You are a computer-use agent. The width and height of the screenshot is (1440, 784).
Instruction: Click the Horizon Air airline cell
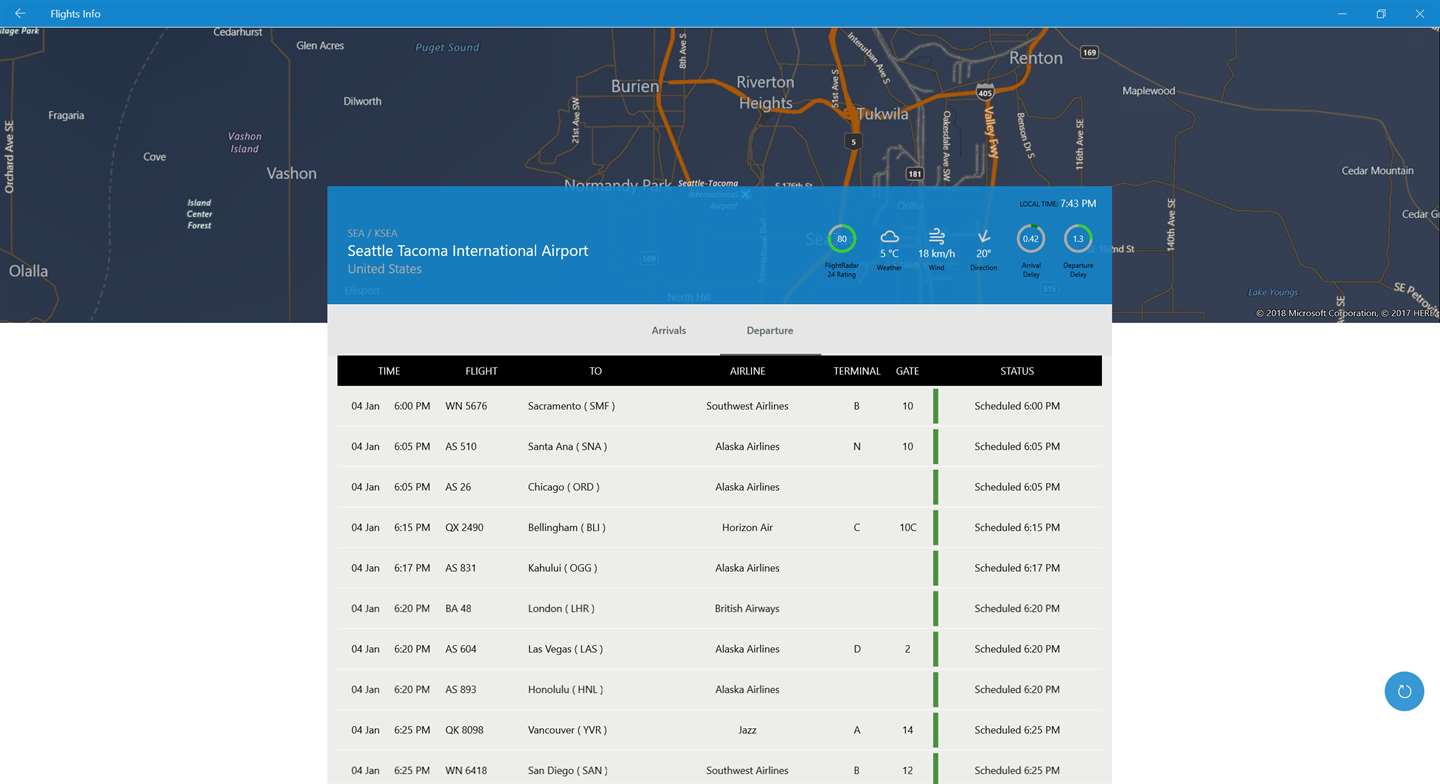pyautogui.click(x=747, y=528)
